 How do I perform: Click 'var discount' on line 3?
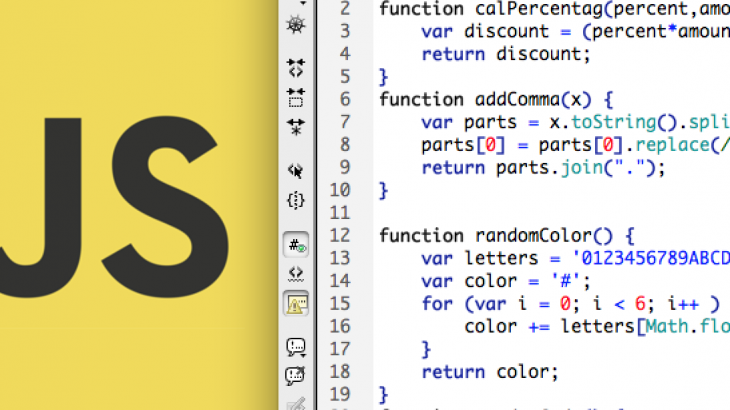click(485, 32)
